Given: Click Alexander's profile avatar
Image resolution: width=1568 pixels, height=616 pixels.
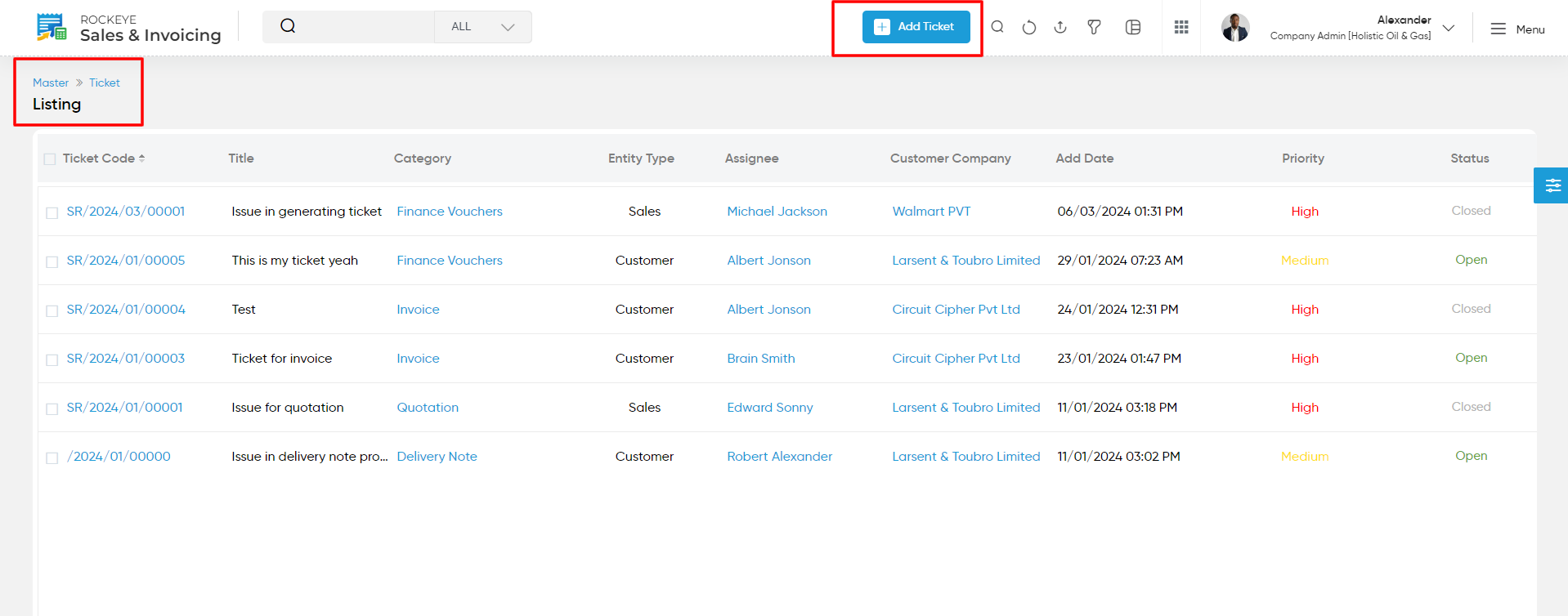Looking at the screenshot, I should click(x=1235, y=28).
